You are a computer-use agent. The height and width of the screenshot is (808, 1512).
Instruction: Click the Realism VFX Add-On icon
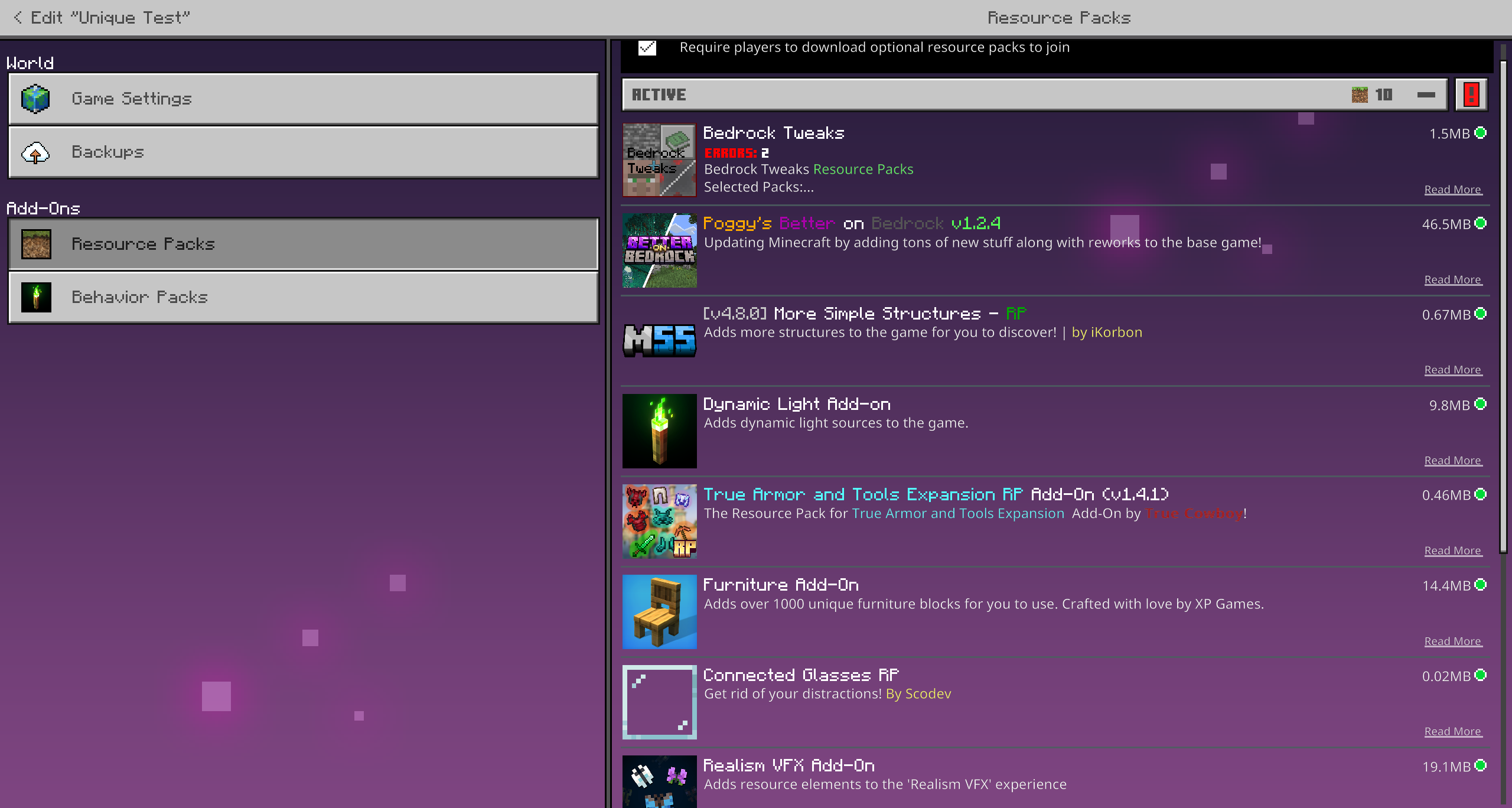click(x=659, y=782)
